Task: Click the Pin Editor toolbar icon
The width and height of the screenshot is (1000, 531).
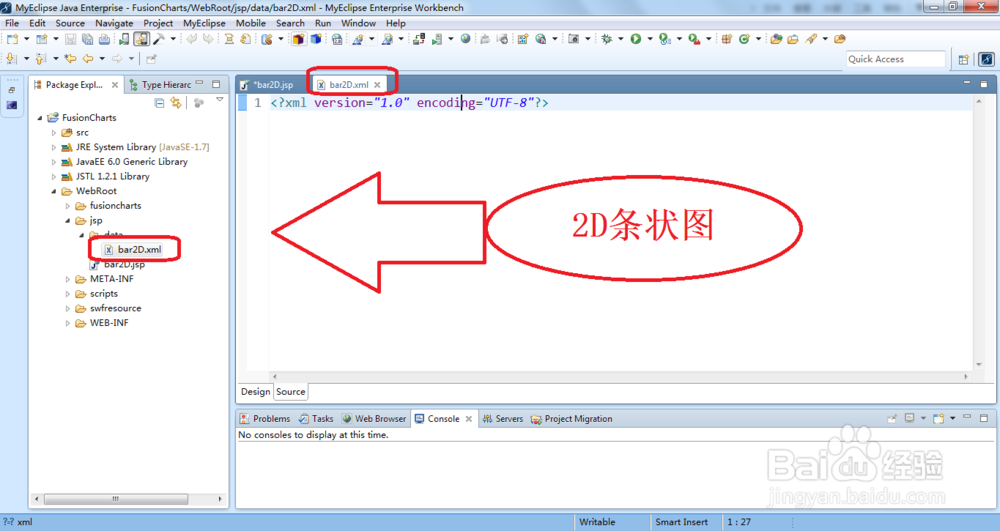Action: point(151,59)
